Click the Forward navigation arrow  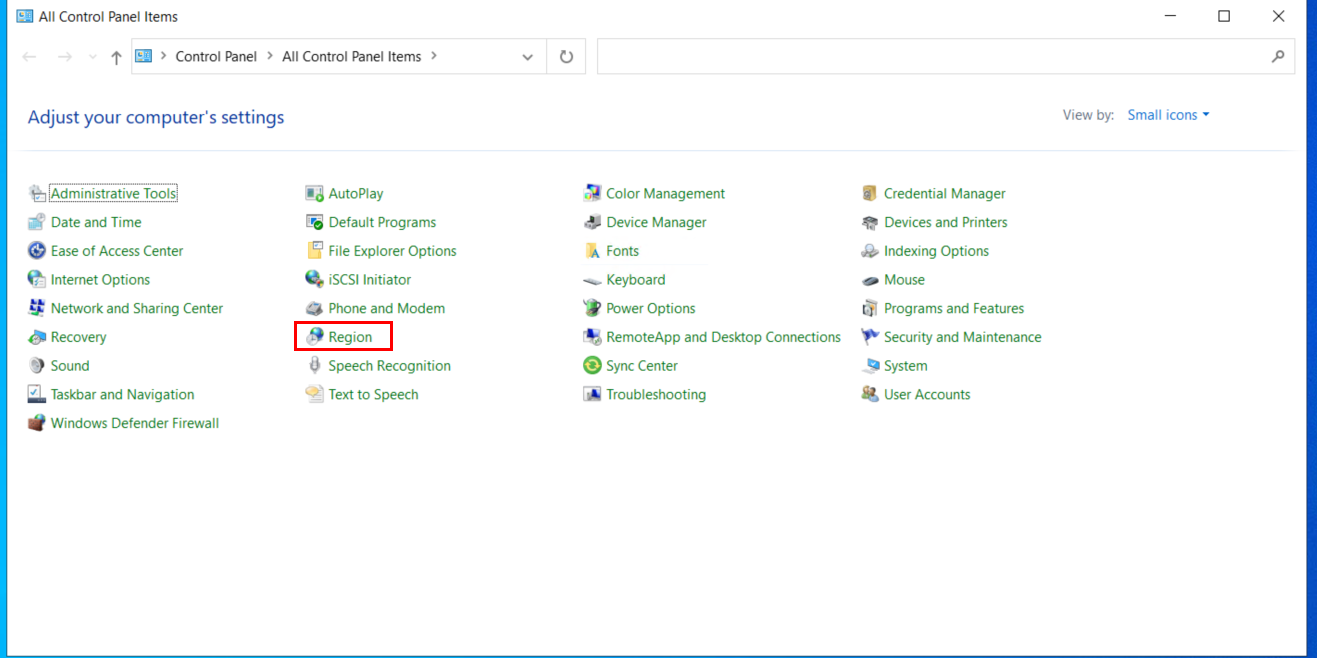coord(65,57)
